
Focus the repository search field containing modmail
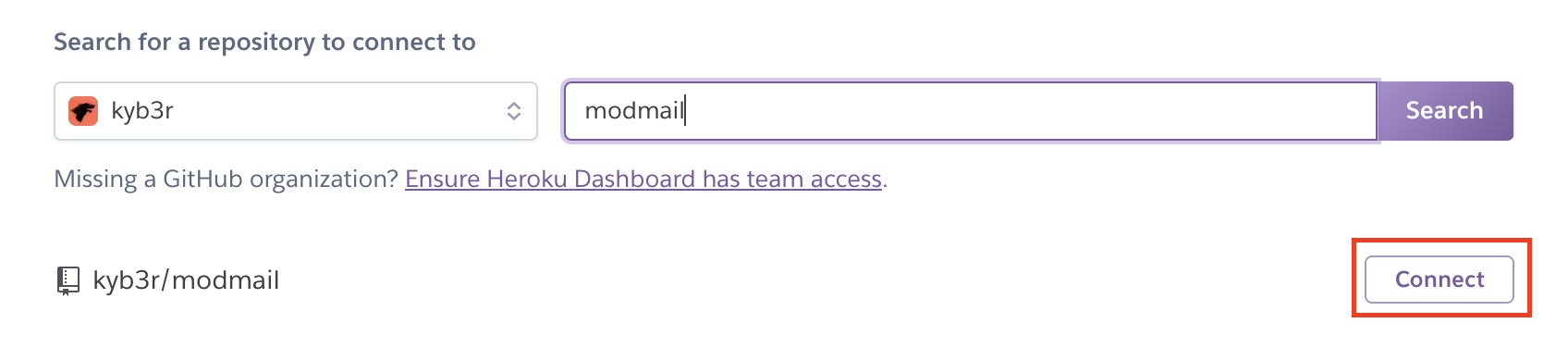pos(971,111)
